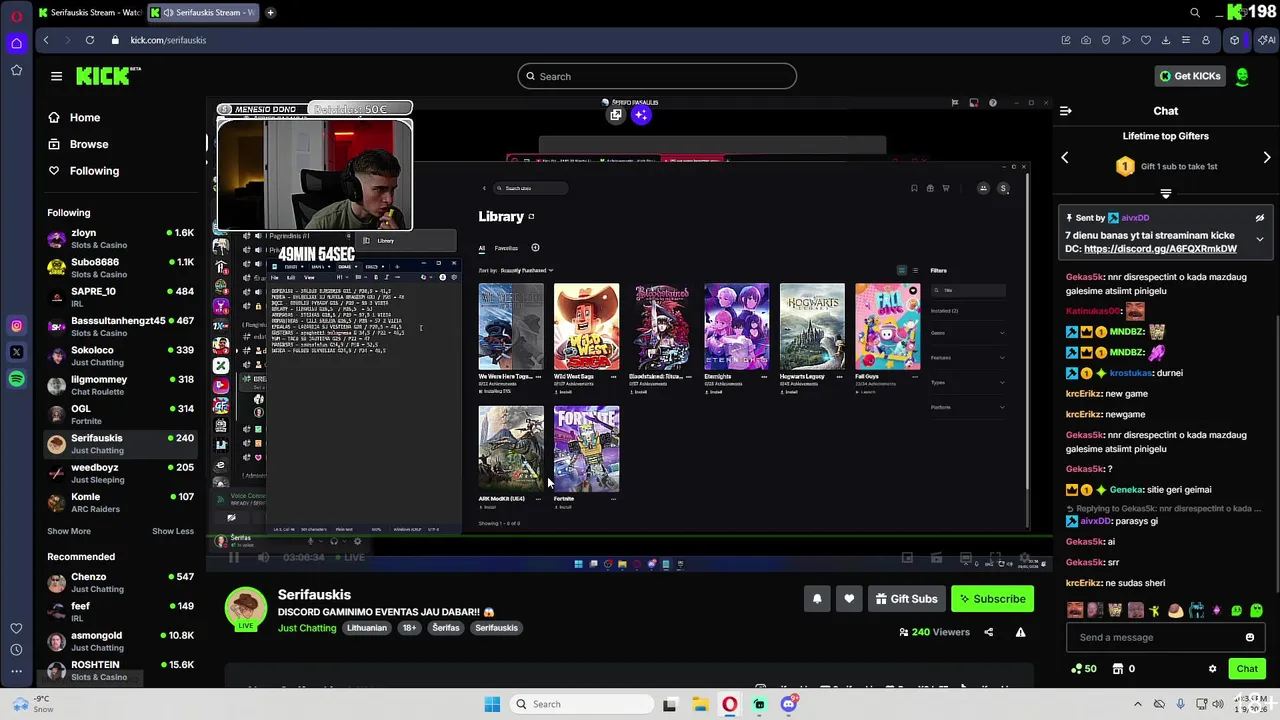The image size is (1280, 720).
Task: Focus the Kick search field
Action: [x=657, y=76]
